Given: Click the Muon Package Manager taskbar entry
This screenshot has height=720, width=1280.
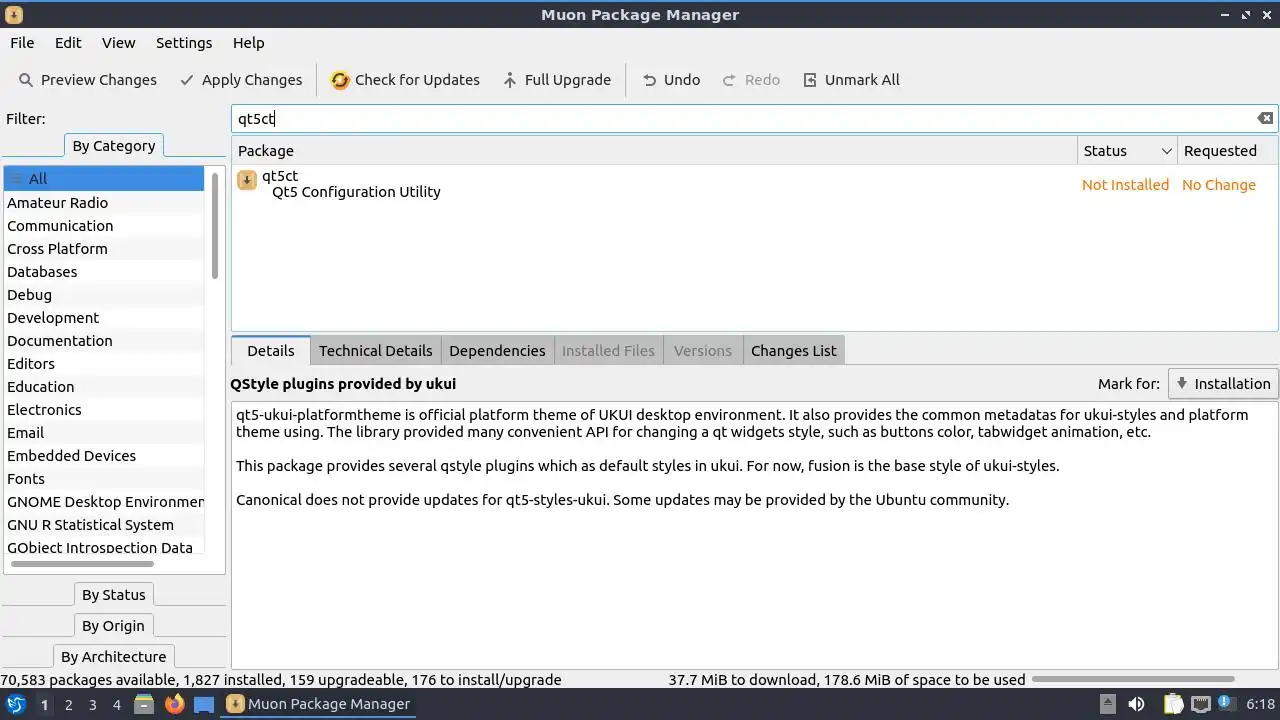Looking at the screenshot, I should point(318,704).
